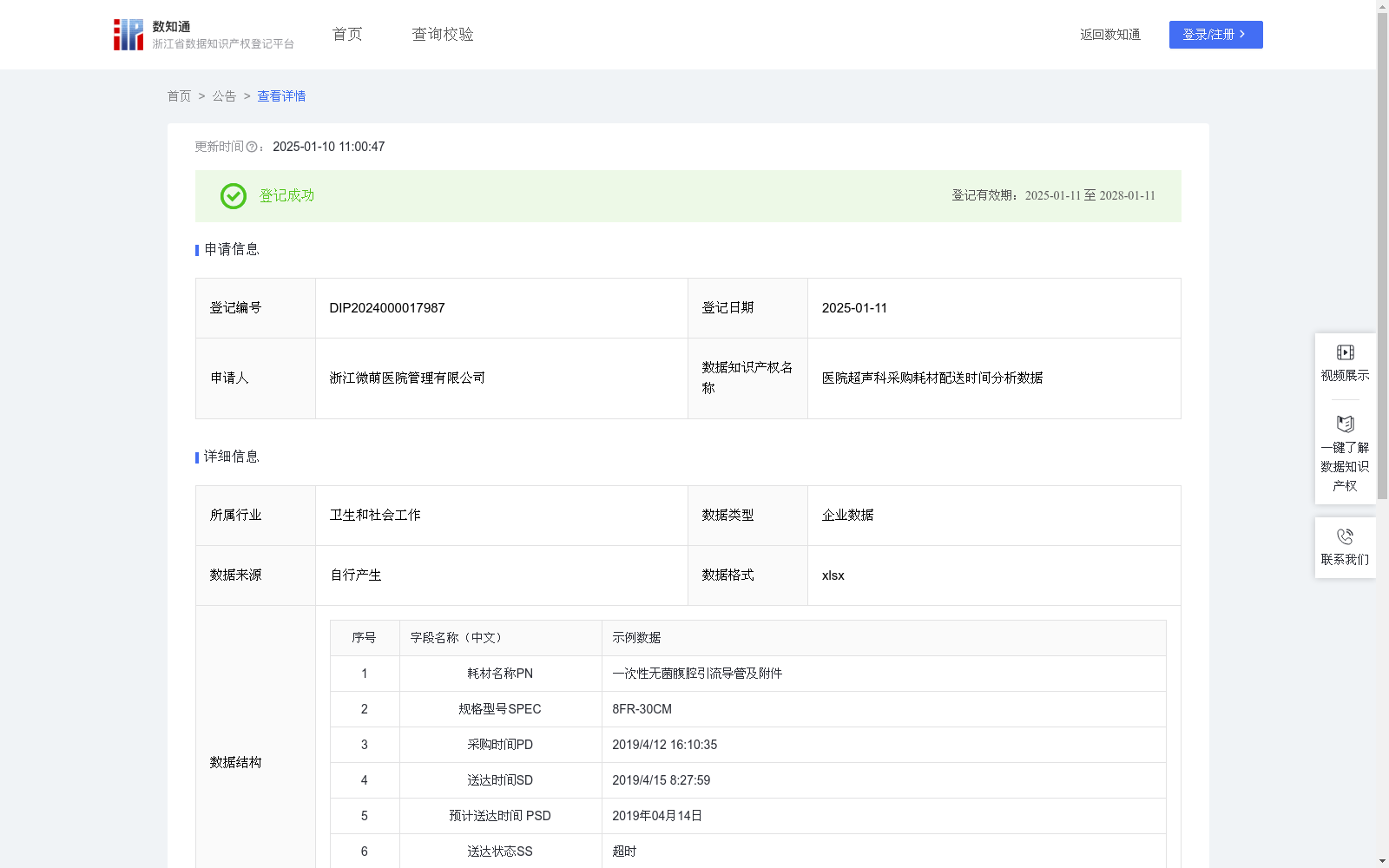1389x868 pixels.
Task: Click the 所属行业 label cell
Action: pyautogui.click(x=256, y=516)
